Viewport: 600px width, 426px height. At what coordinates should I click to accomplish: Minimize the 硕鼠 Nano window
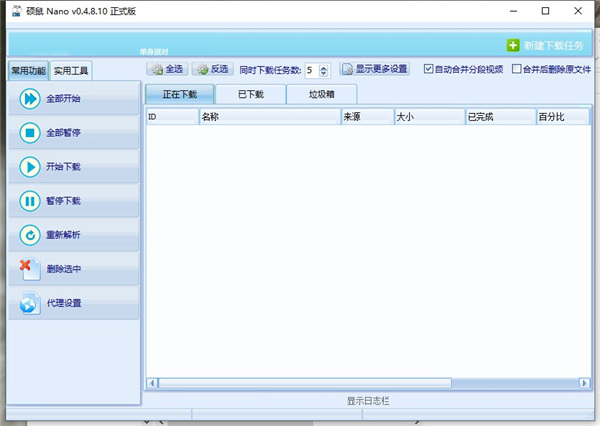[x=513, y=11]
